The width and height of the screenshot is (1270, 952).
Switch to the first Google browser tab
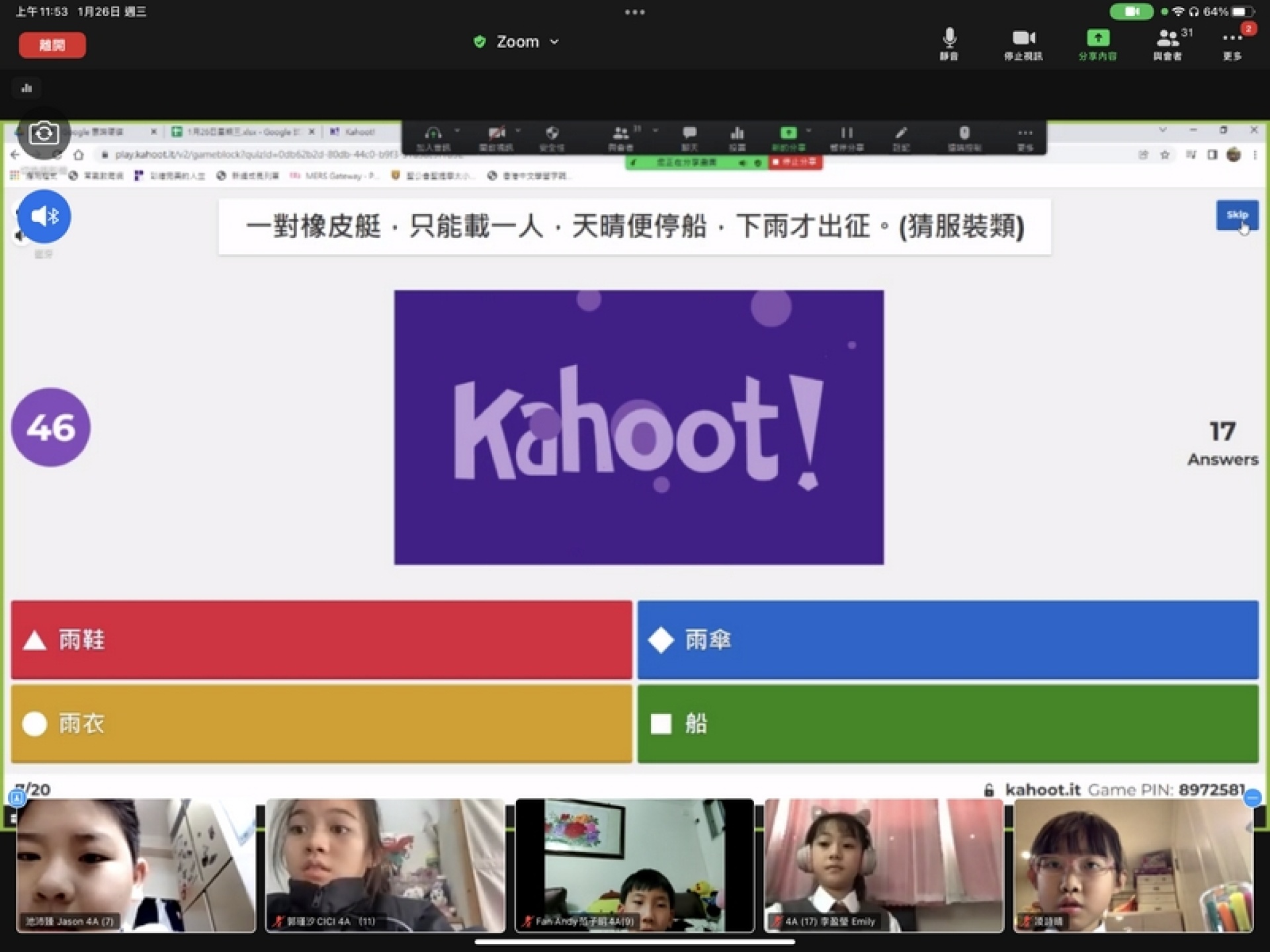[93, 132]
